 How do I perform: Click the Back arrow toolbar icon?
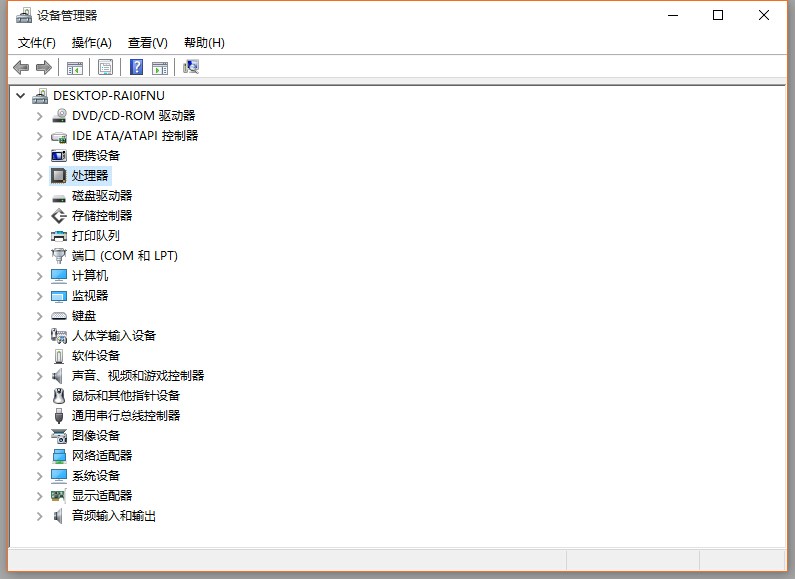pyautogui.click(x=21, y=67)
